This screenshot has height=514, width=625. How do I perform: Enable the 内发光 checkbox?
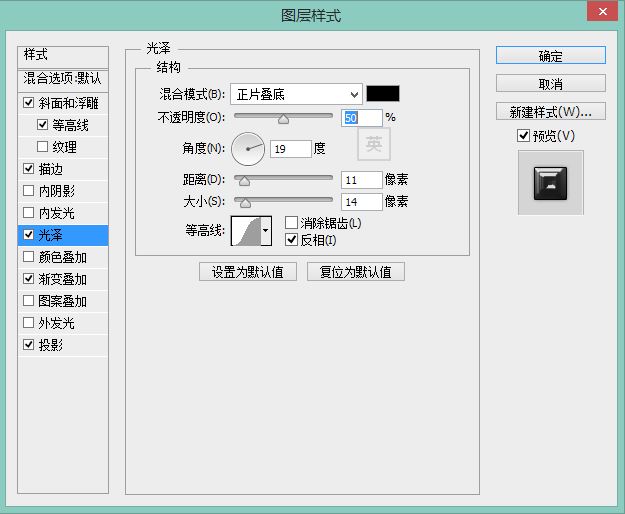[x=28, y=212]
